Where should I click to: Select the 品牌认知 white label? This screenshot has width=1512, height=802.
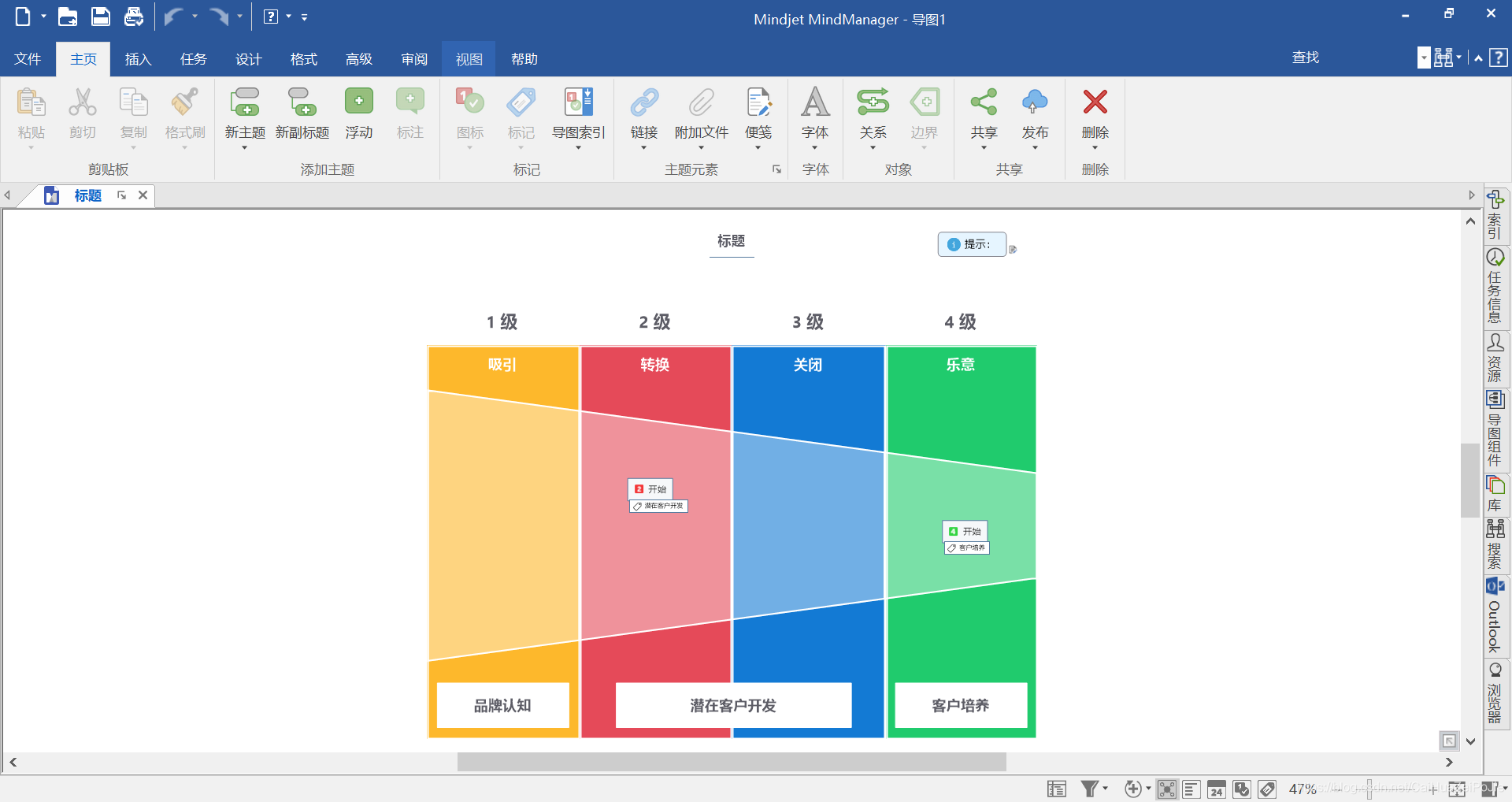[x=502, y=705]
